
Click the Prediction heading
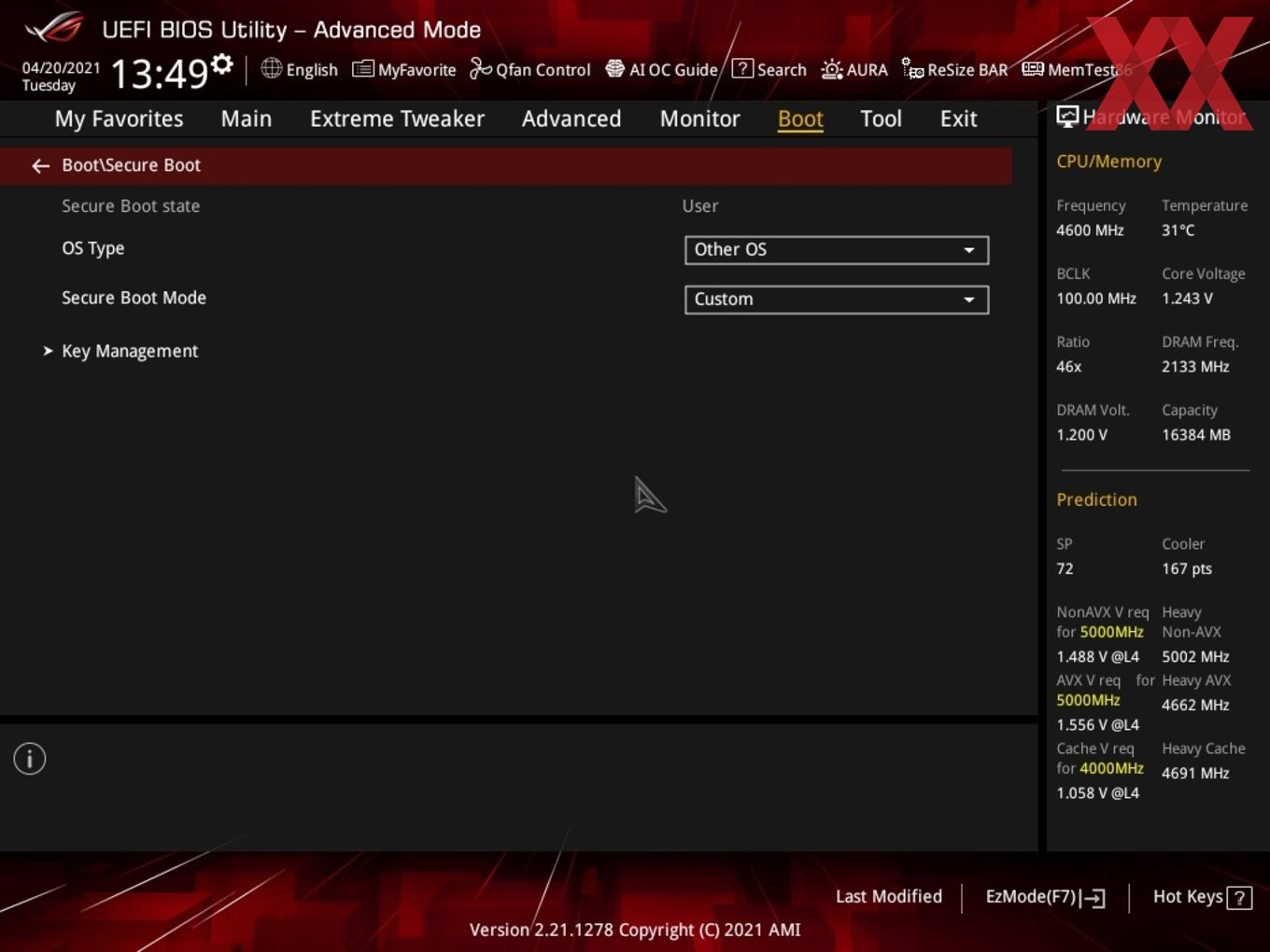tap(1097, 499)
